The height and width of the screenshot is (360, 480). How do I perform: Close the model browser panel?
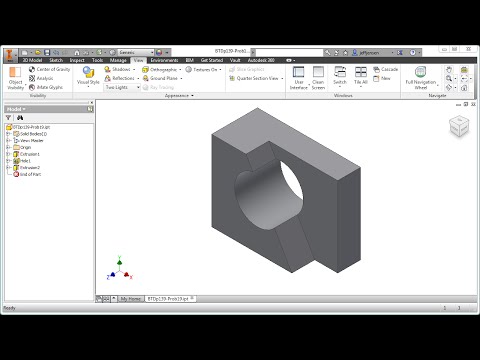tap(92, 103)
